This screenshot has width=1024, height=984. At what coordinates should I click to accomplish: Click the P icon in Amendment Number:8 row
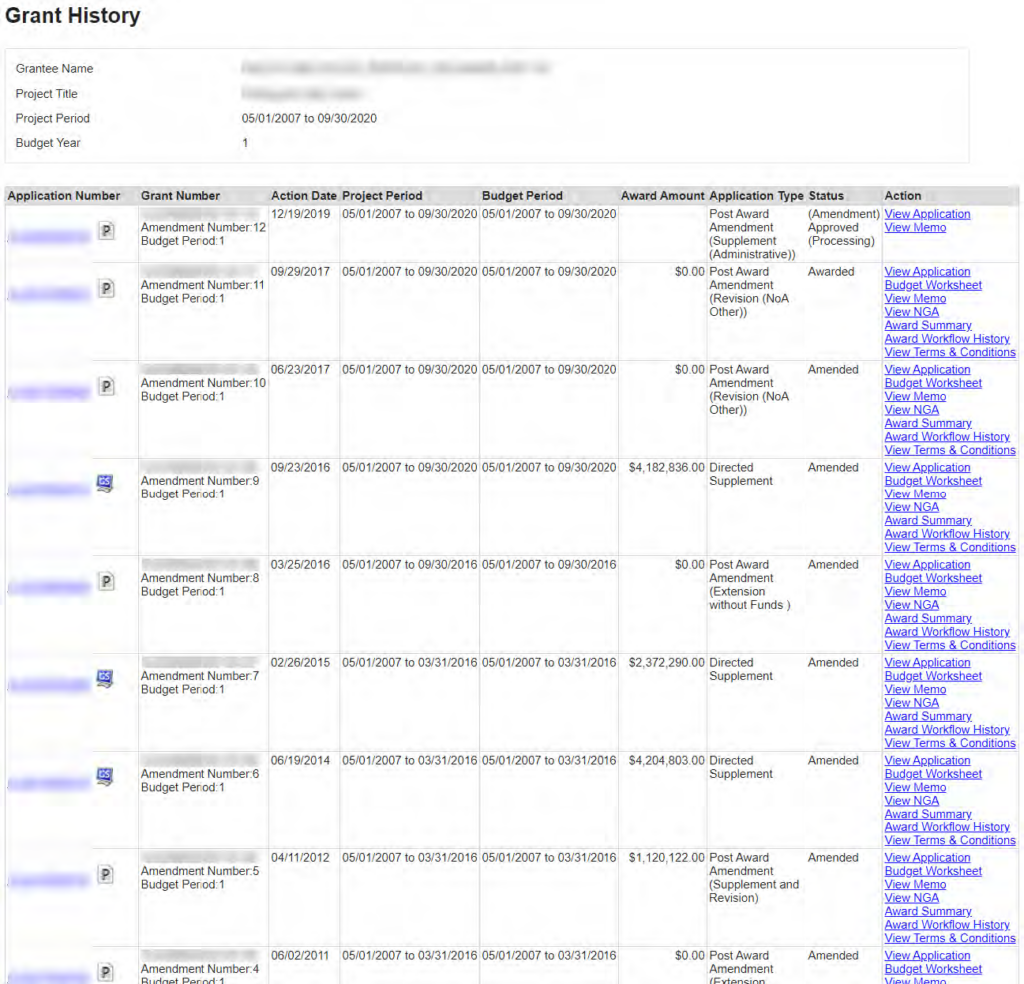coord(106,582)
